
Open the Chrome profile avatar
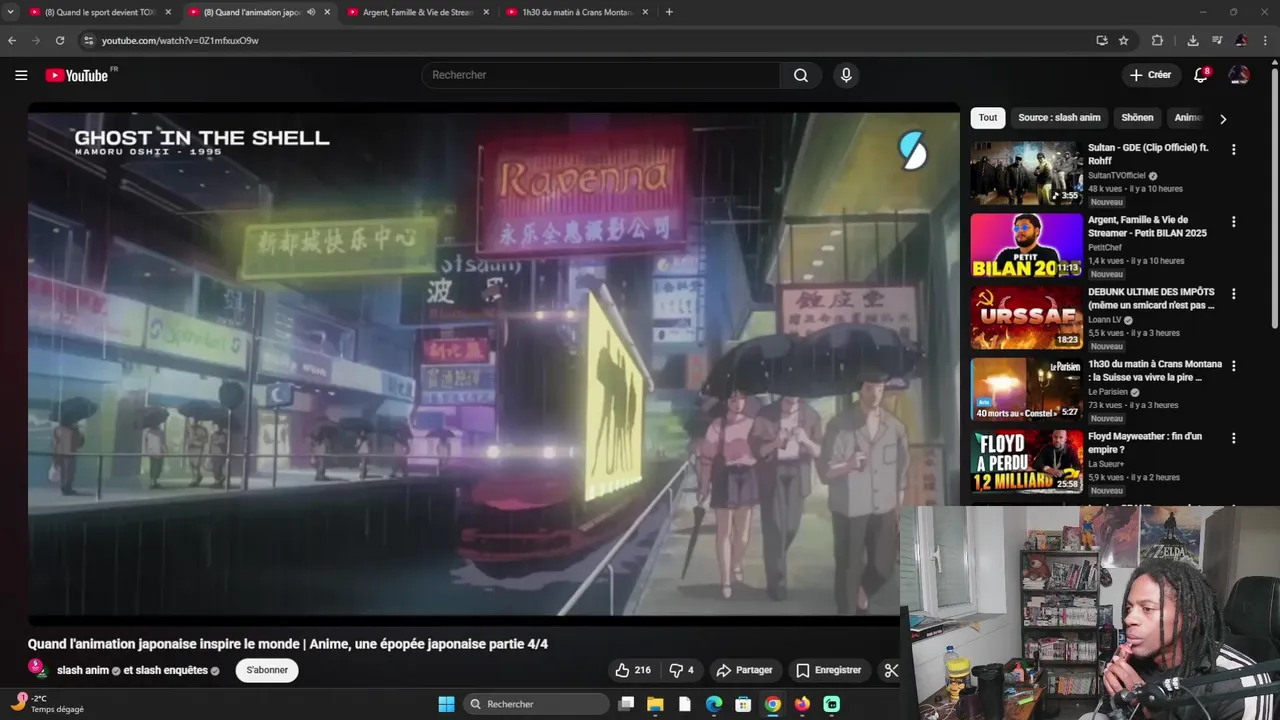tap(1241, 40)
